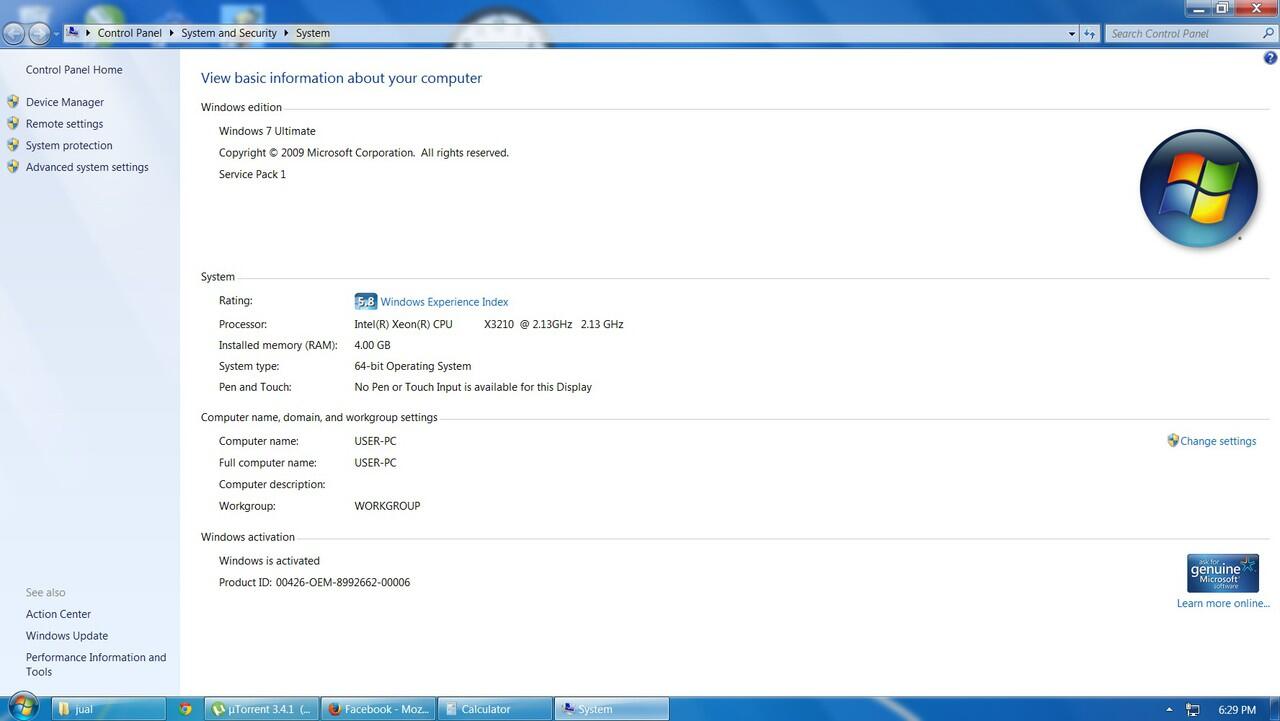Expand the arrow after Control Panel breadcrumb
Image resolution: width=1280 pixels, height=721 pixels.
coord(171,33)
